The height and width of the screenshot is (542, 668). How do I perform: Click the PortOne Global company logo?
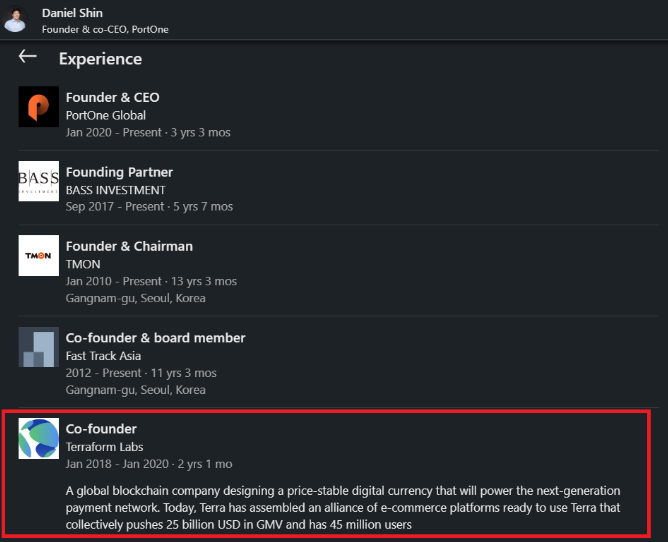pos(39,107)
